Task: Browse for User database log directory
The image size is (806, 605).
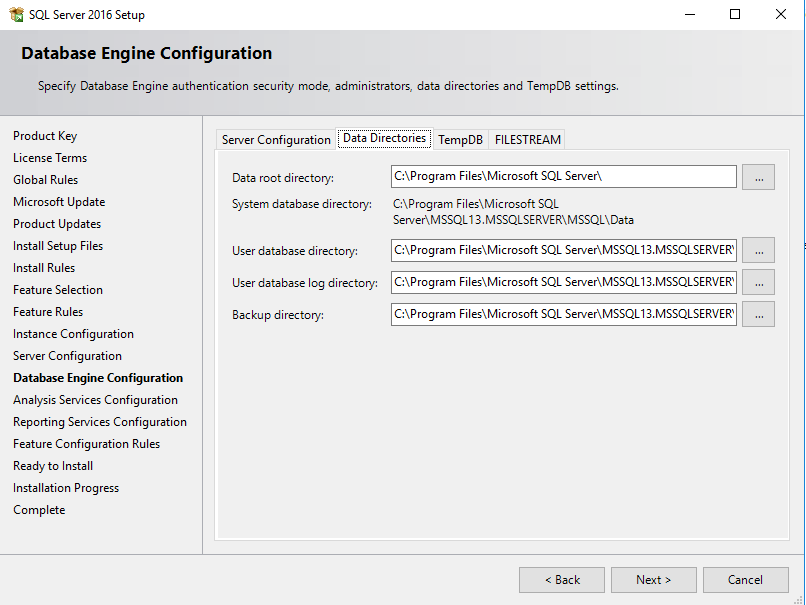Action: pyautogui.click(x=758, y=283)
